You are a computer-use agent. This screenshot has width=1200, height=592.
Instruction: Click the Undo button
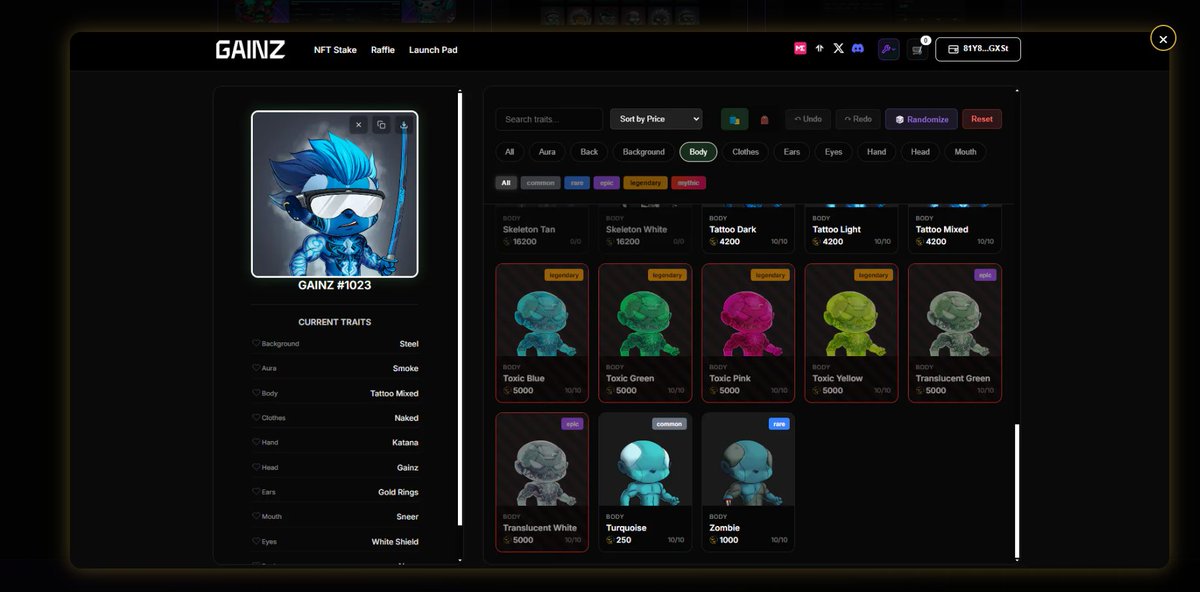[807, 119]
